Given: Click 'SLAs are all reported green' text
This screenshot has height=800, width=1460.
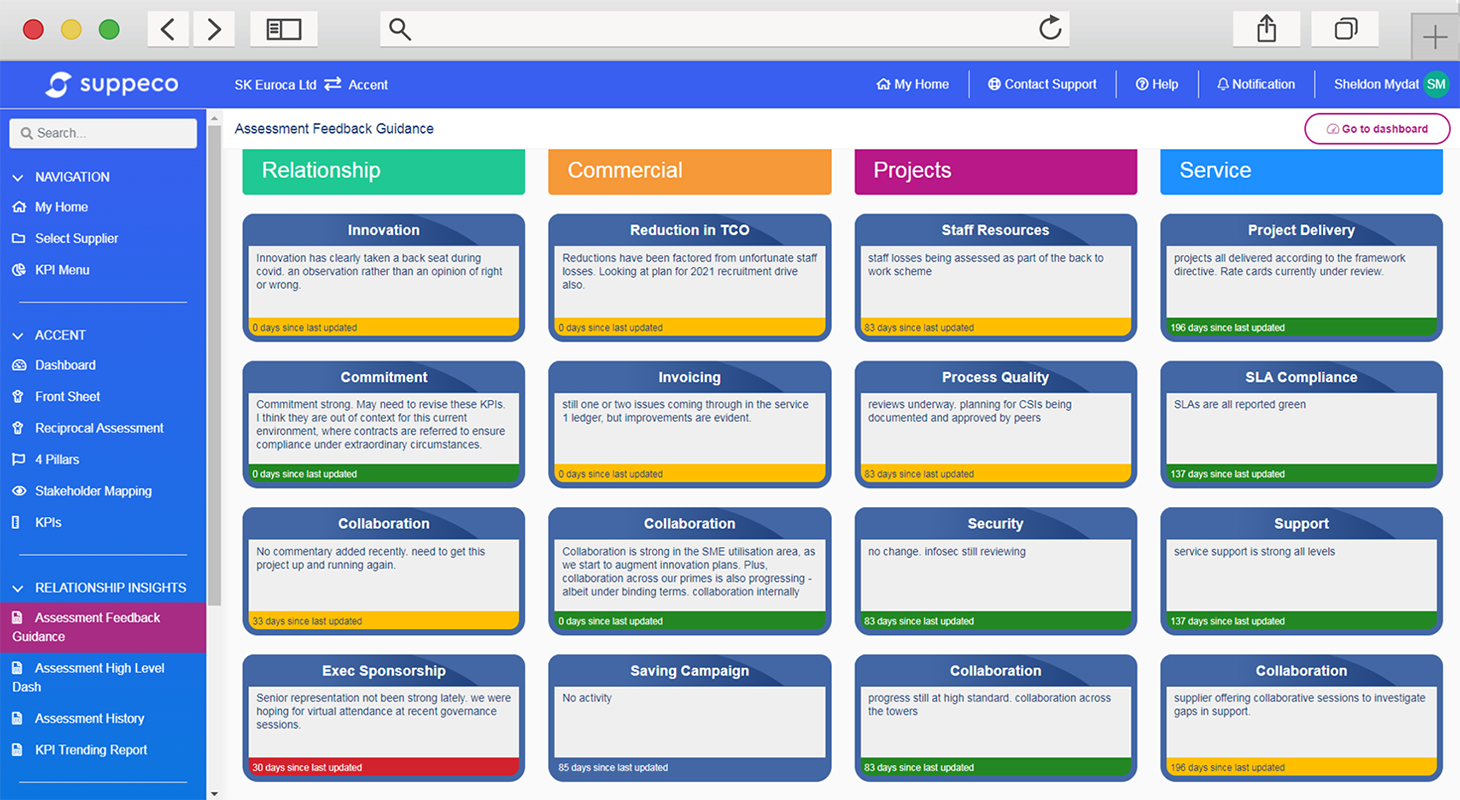Looking at the screenshot, I should pos(1240,405).
